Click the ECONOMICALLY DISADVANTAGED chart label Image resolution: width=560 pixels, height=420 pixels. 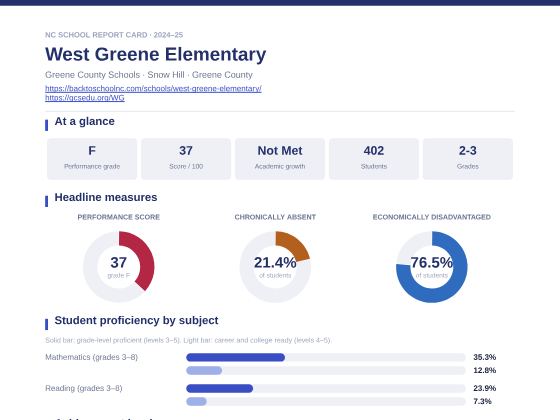tap(431, 217)
